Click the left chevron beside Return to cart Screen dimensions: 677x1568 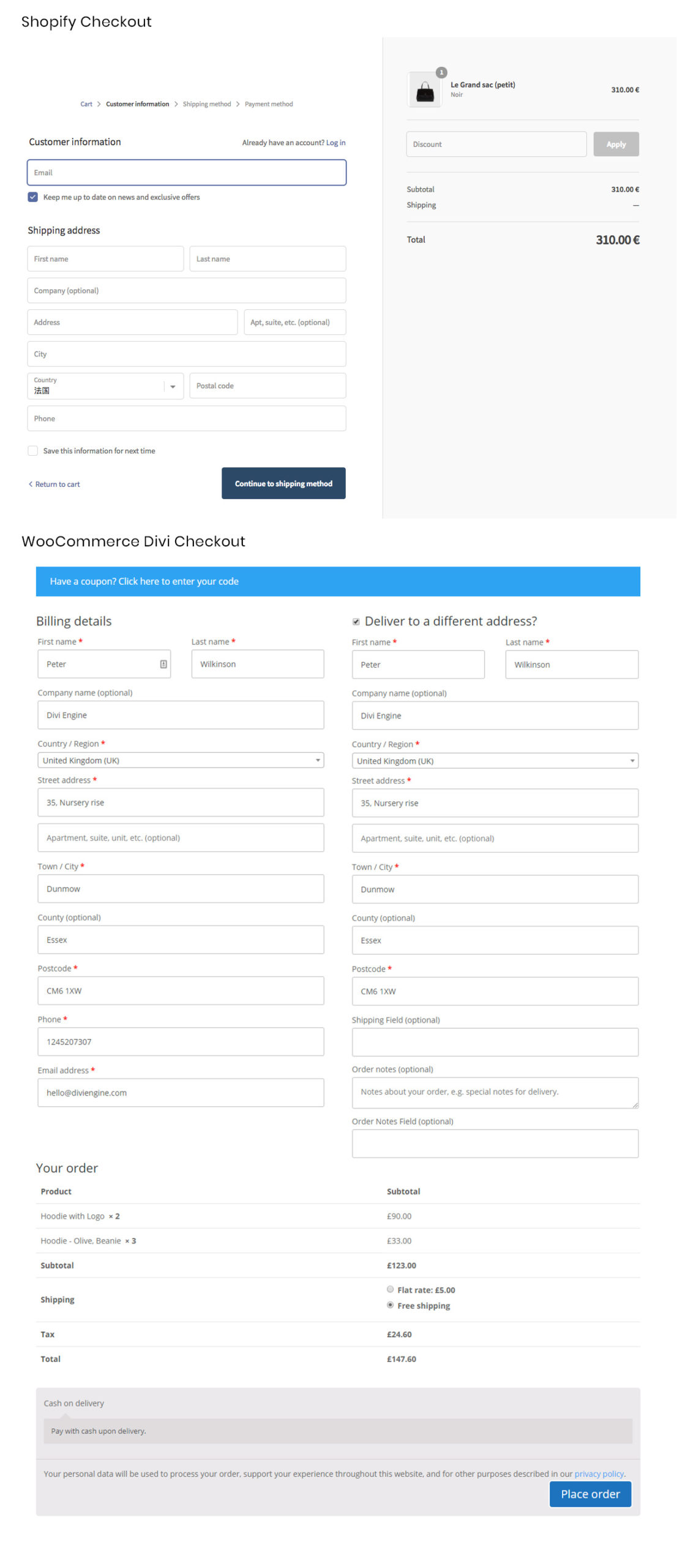coord(31,484)
